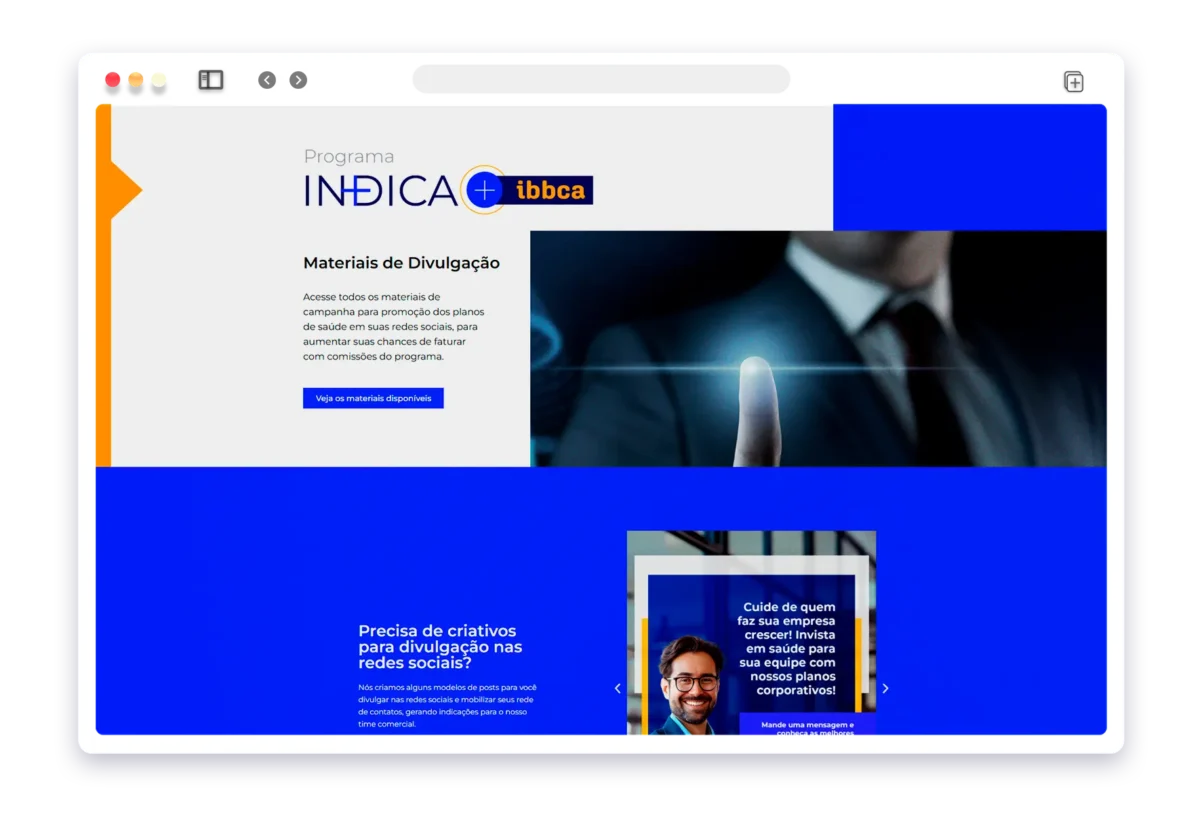Viewport: 1200px width, 814px height.
Task: Click the sidebar toggle icon in browser toolbar
Action: coord(211,80)
